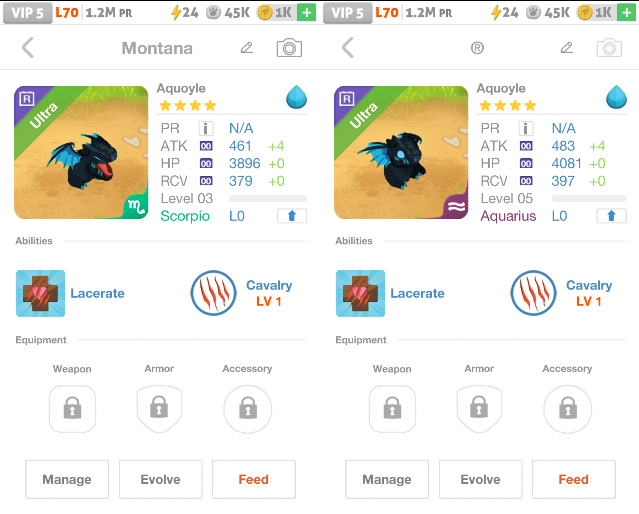Tap the Cavalry claw icon in right panel
639x514 pixels.
533,293
